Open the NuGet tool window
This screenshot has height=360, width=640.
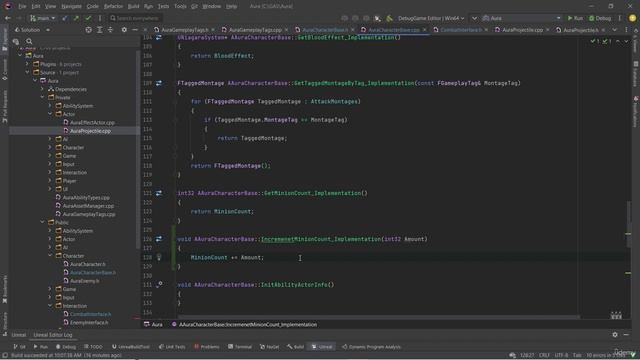(x=269, y=347)
